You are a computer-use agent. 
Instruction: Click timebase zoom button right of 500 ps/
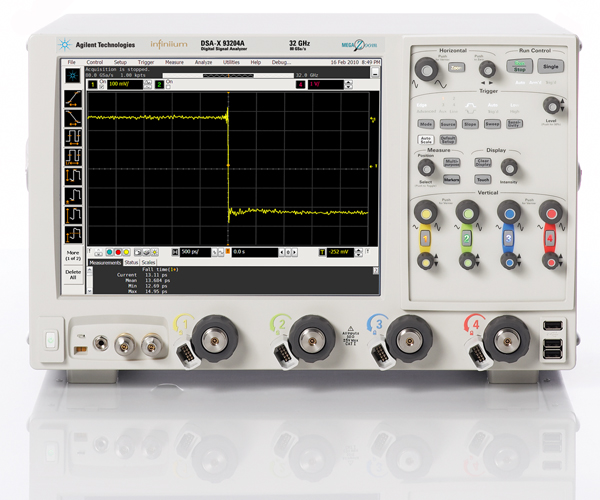[x=214, y=252]
